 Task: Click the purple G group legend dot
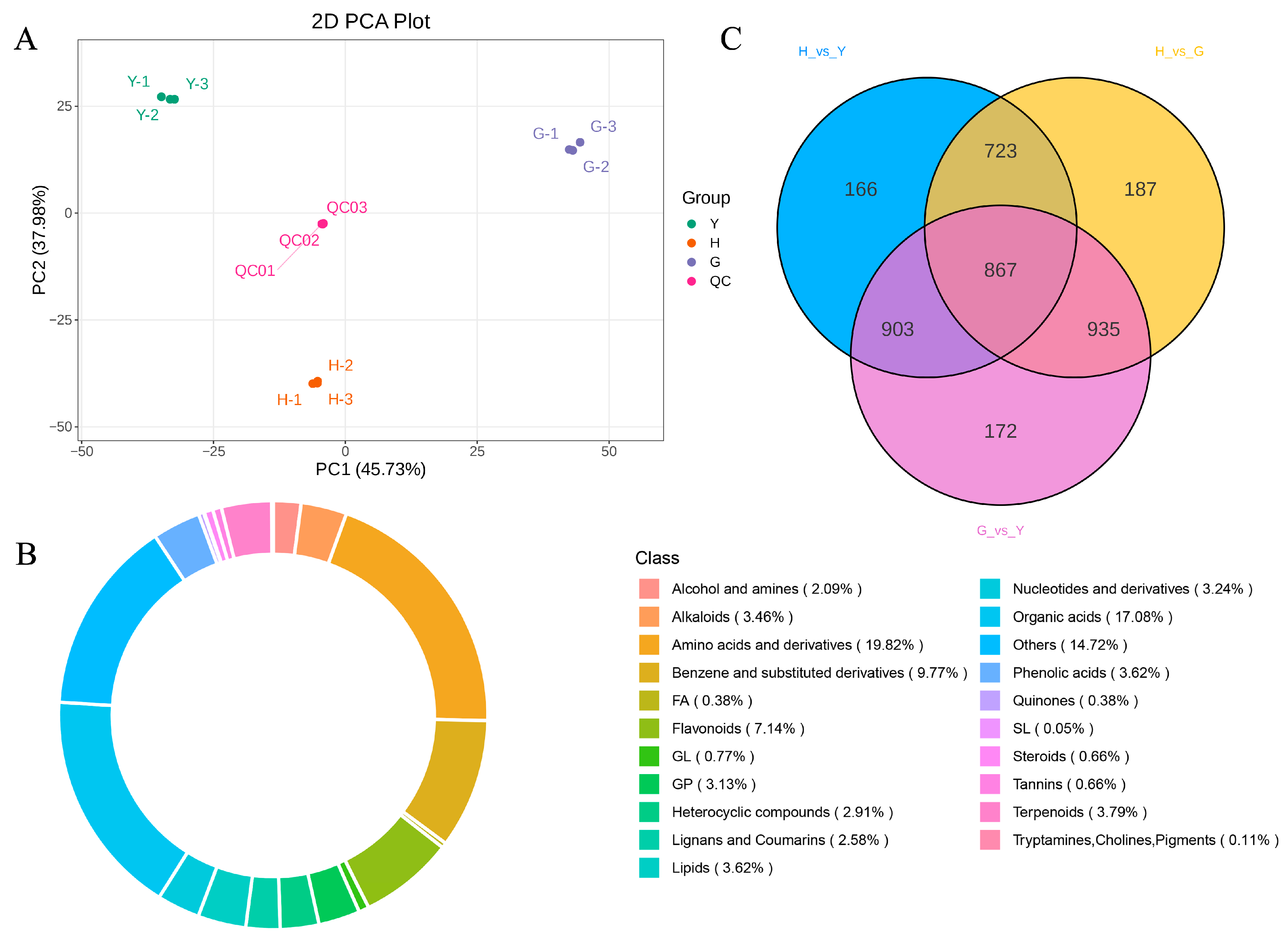[x=691, y=262]
